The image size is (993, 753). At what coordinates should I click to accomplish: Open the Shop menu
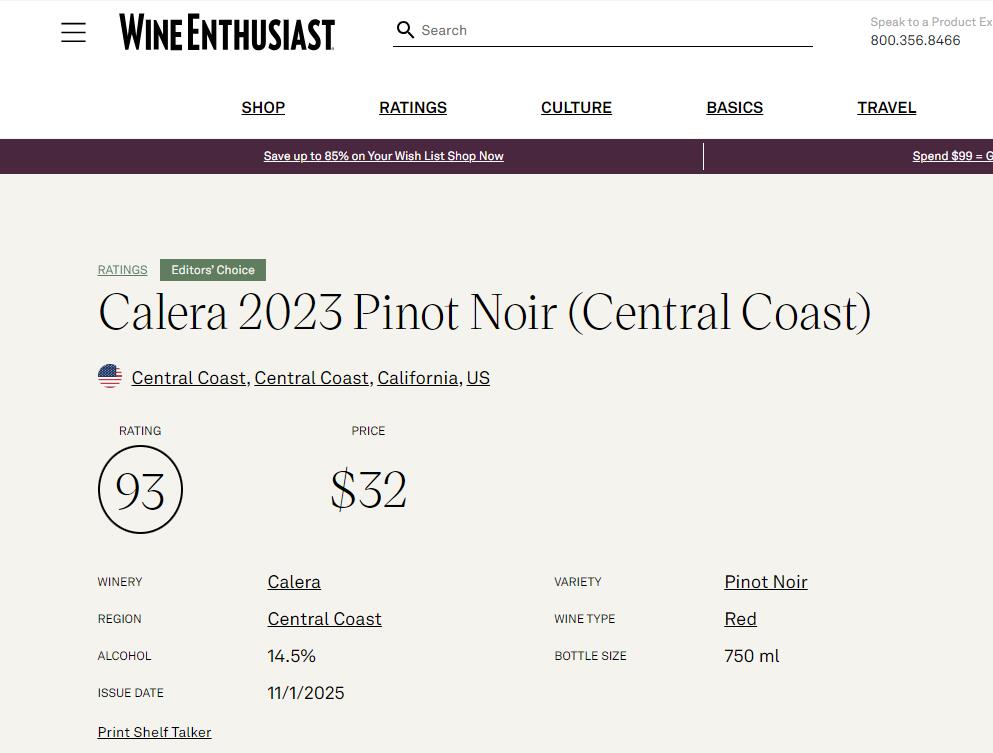pyautogui.click(x=263, y=107)
